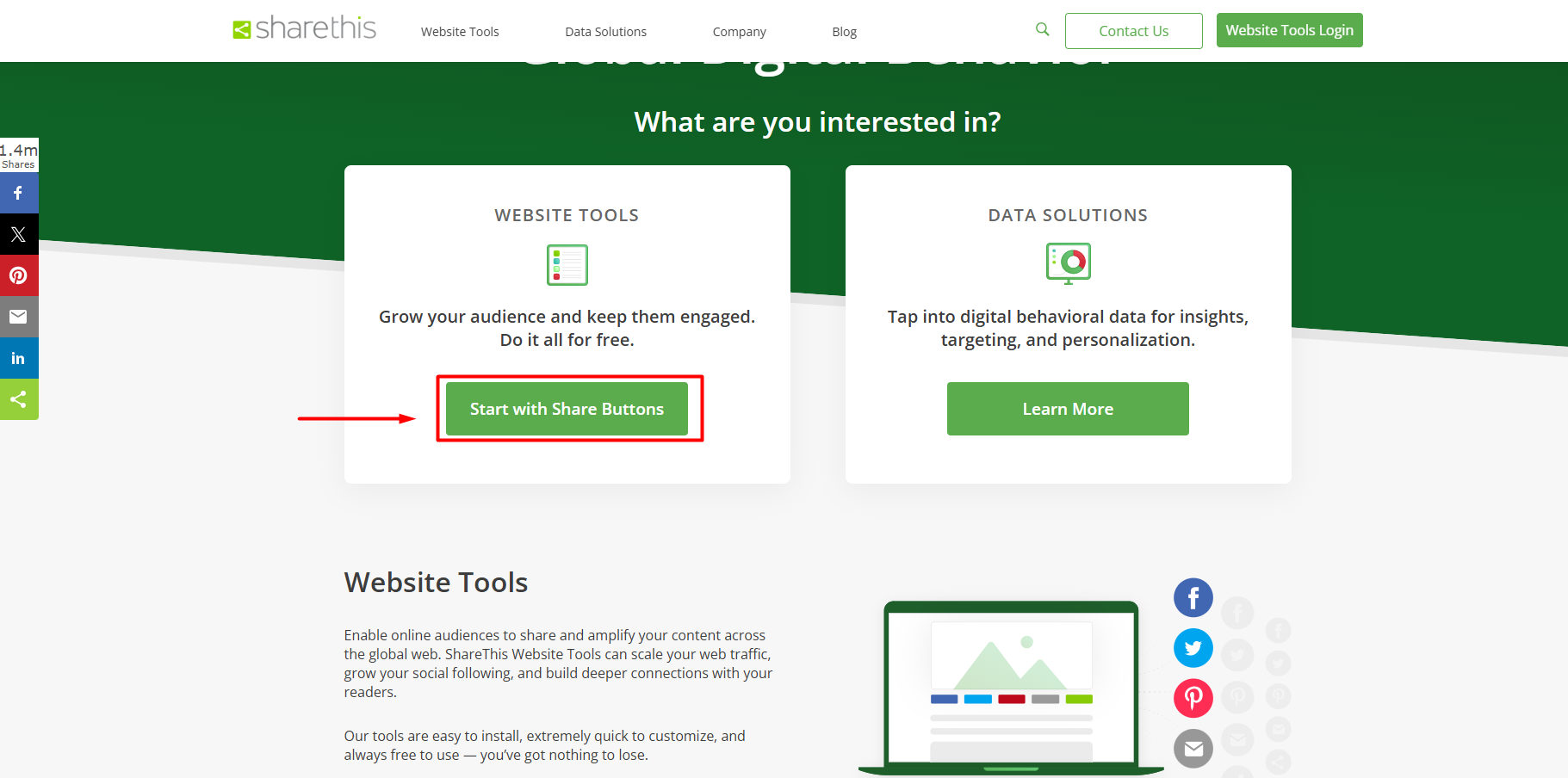Click the Learn More button
1568x778 pixels.
(x=1068, y=409)
